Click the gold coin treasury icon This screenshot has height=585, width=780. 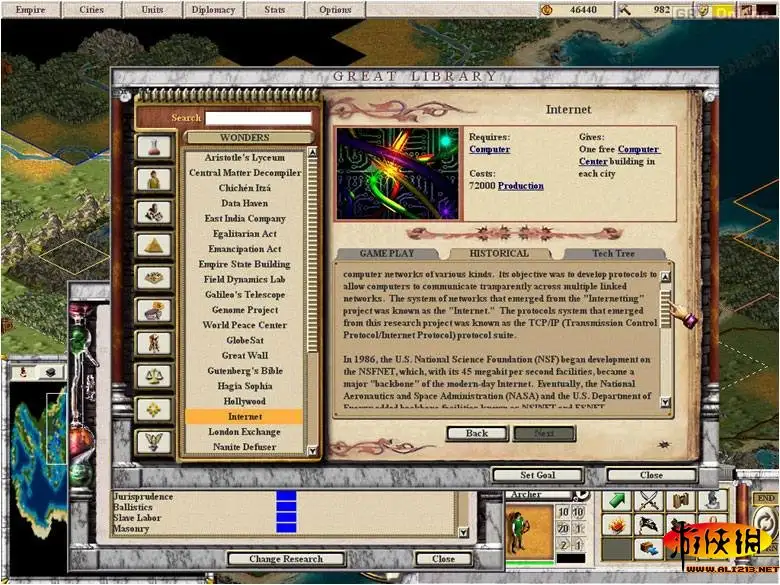(x=546, y=9)
